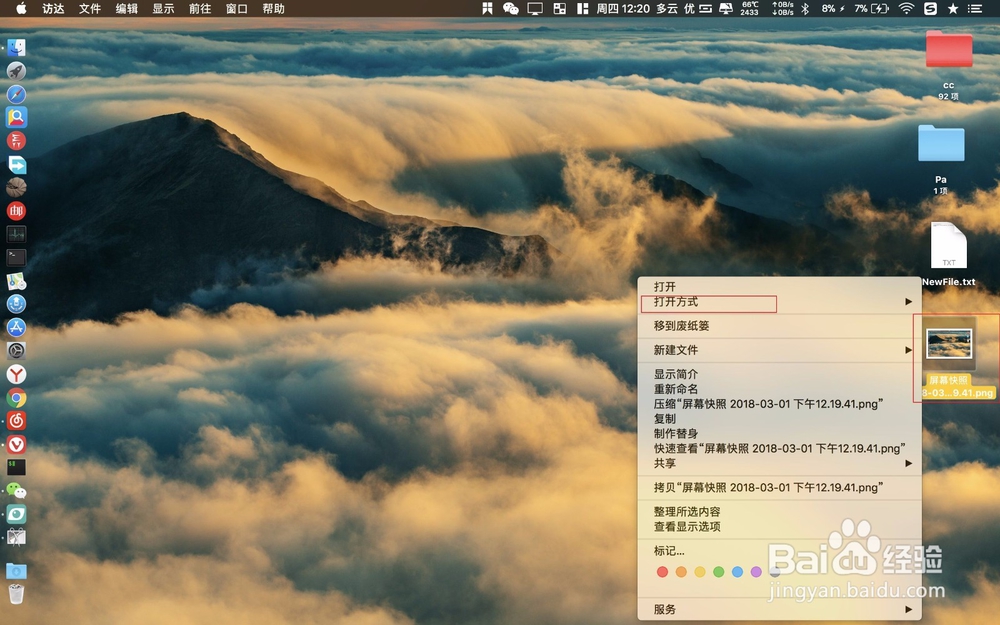Click the Finder icon in the Dock
The width and height of the screenshot is (1000, 625).
click(16, 47)
